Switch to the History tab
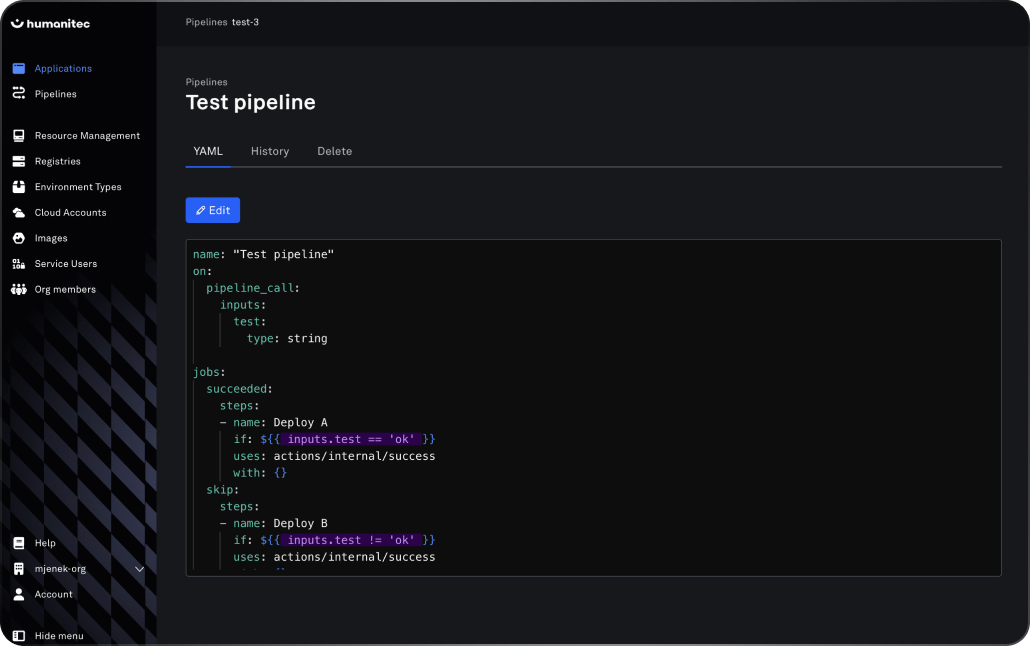 [x=270, y=151]
